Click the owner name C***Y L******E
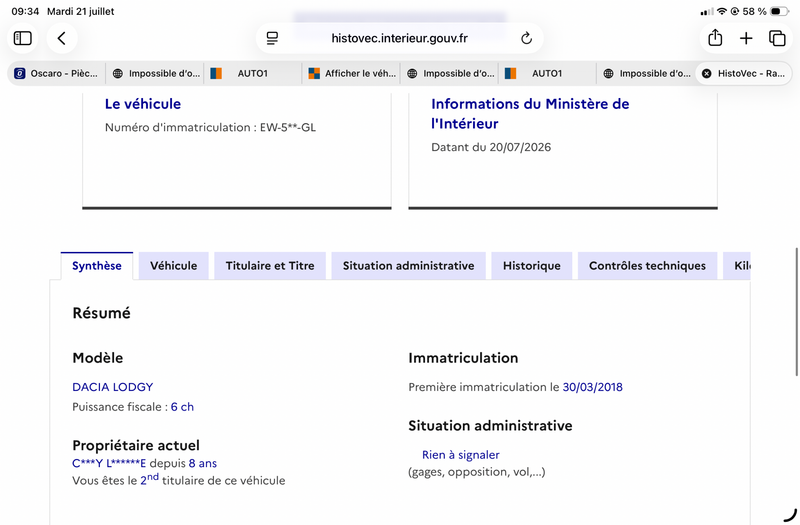The image size is (800, 525). pyautogui.click(x=109, y=463)
